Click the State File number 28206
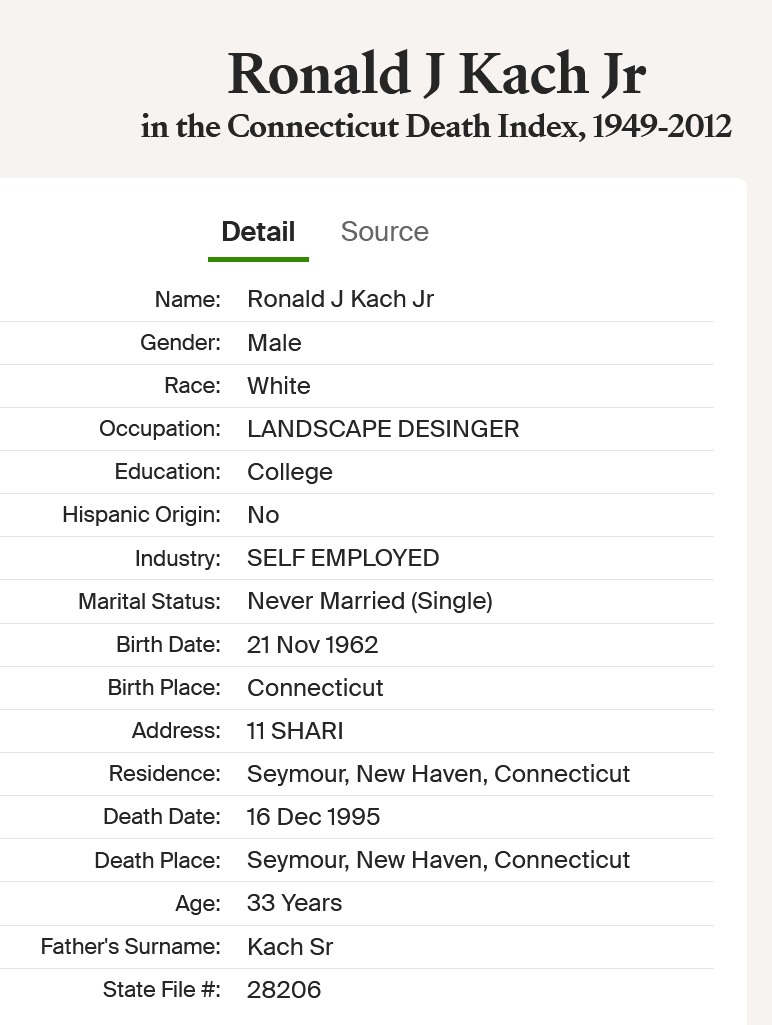Screen dimensions: 772x1025 284,990
